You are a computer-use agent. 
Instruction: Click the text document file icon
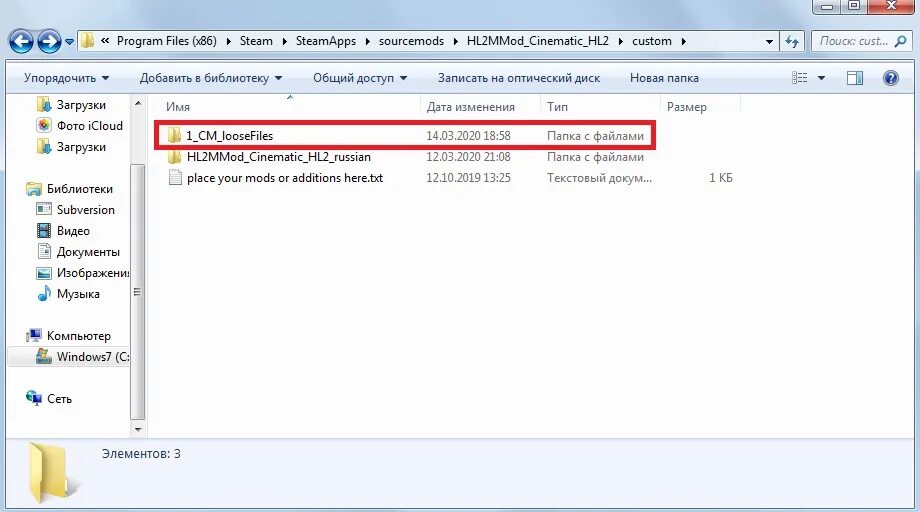174,178
